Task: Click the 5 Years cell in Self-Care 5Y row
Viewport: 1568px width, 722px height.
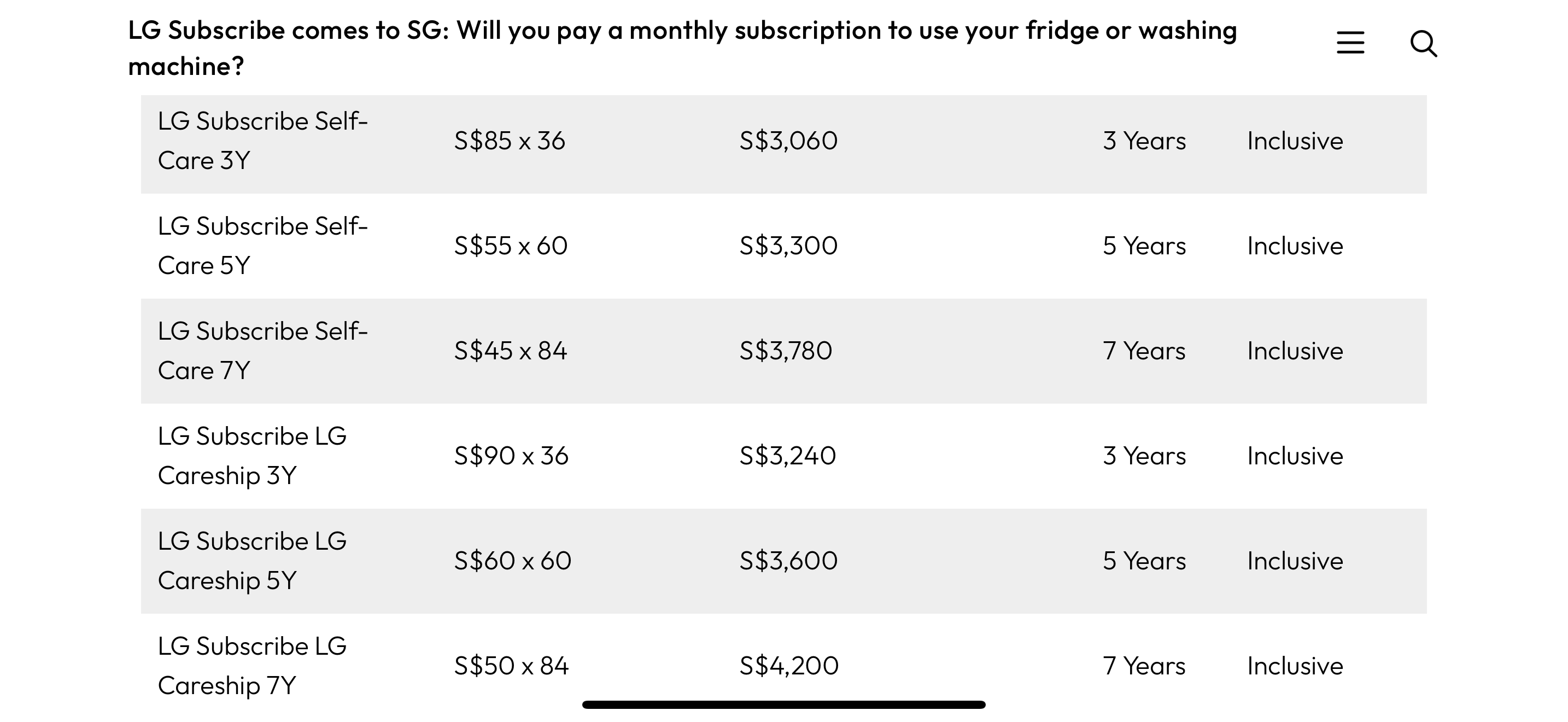Action: [x=1144, y=246]
